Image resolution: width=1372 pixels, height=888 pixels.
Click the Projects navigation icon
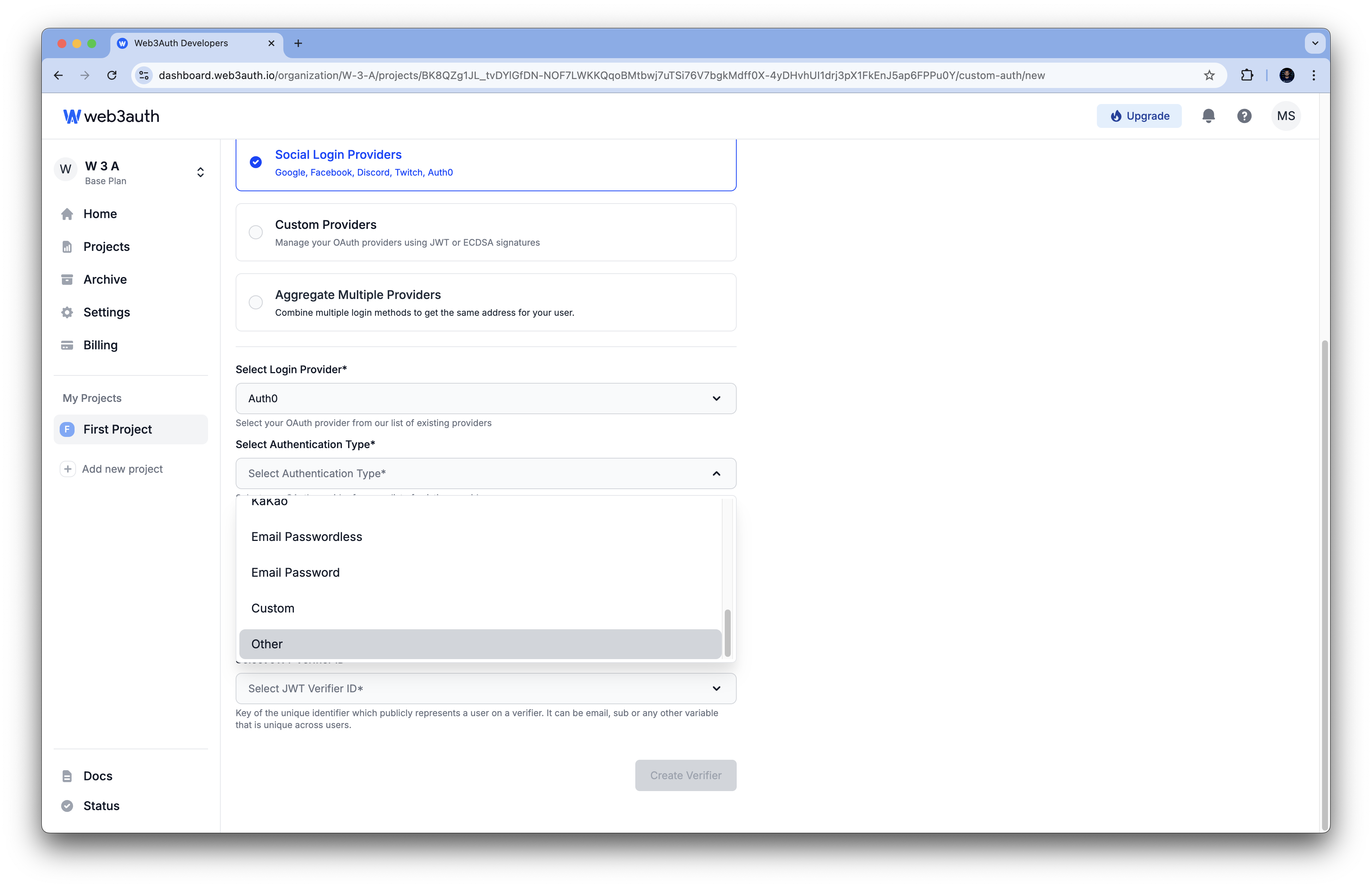coord(67,246)
